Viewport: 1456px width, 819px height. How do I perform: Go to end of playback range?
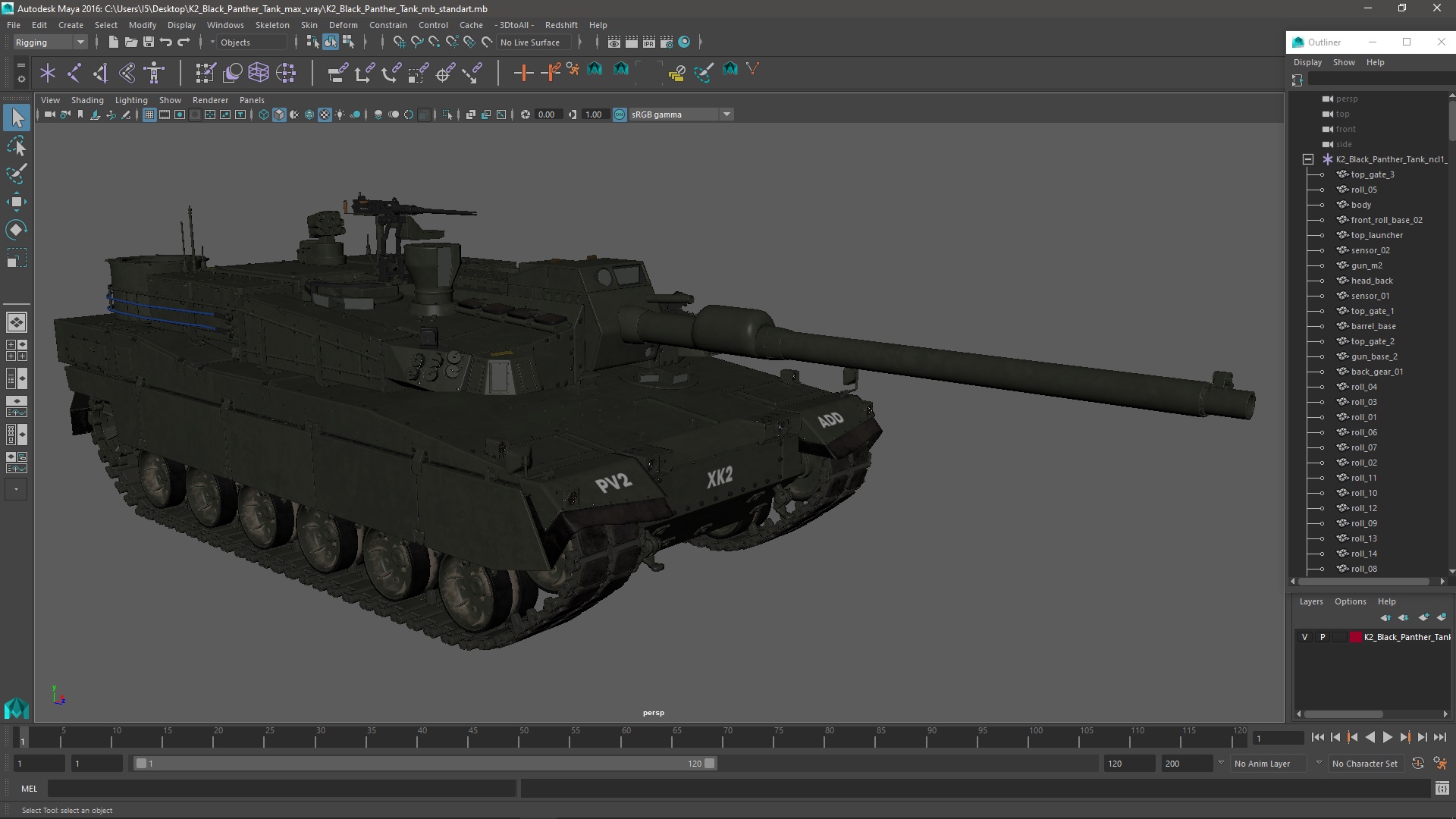click(x=1439, y=737)
